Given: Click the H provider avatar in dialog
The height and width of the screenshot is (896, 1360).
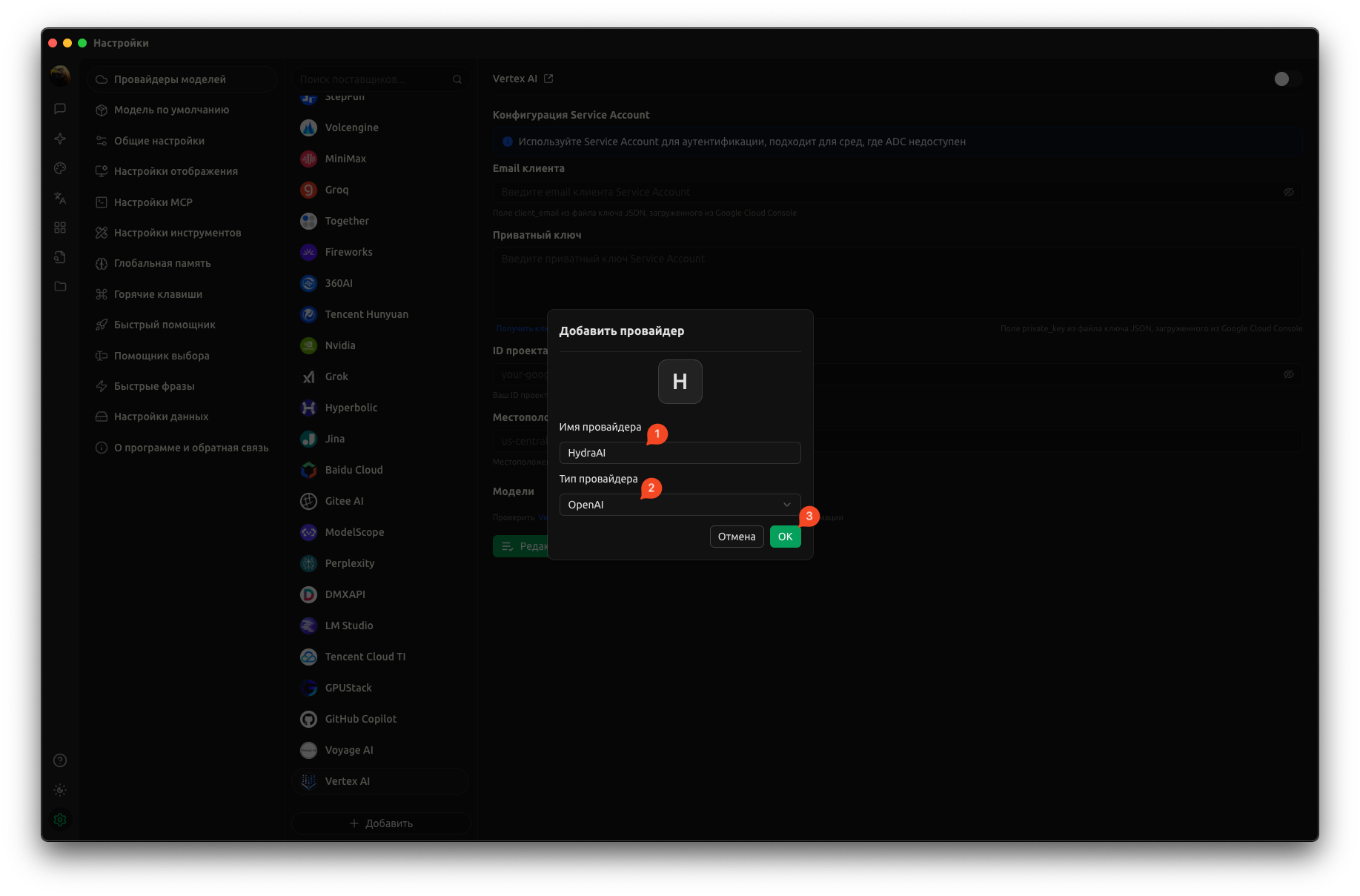Looking at the screenshot, I should point(680,382).
